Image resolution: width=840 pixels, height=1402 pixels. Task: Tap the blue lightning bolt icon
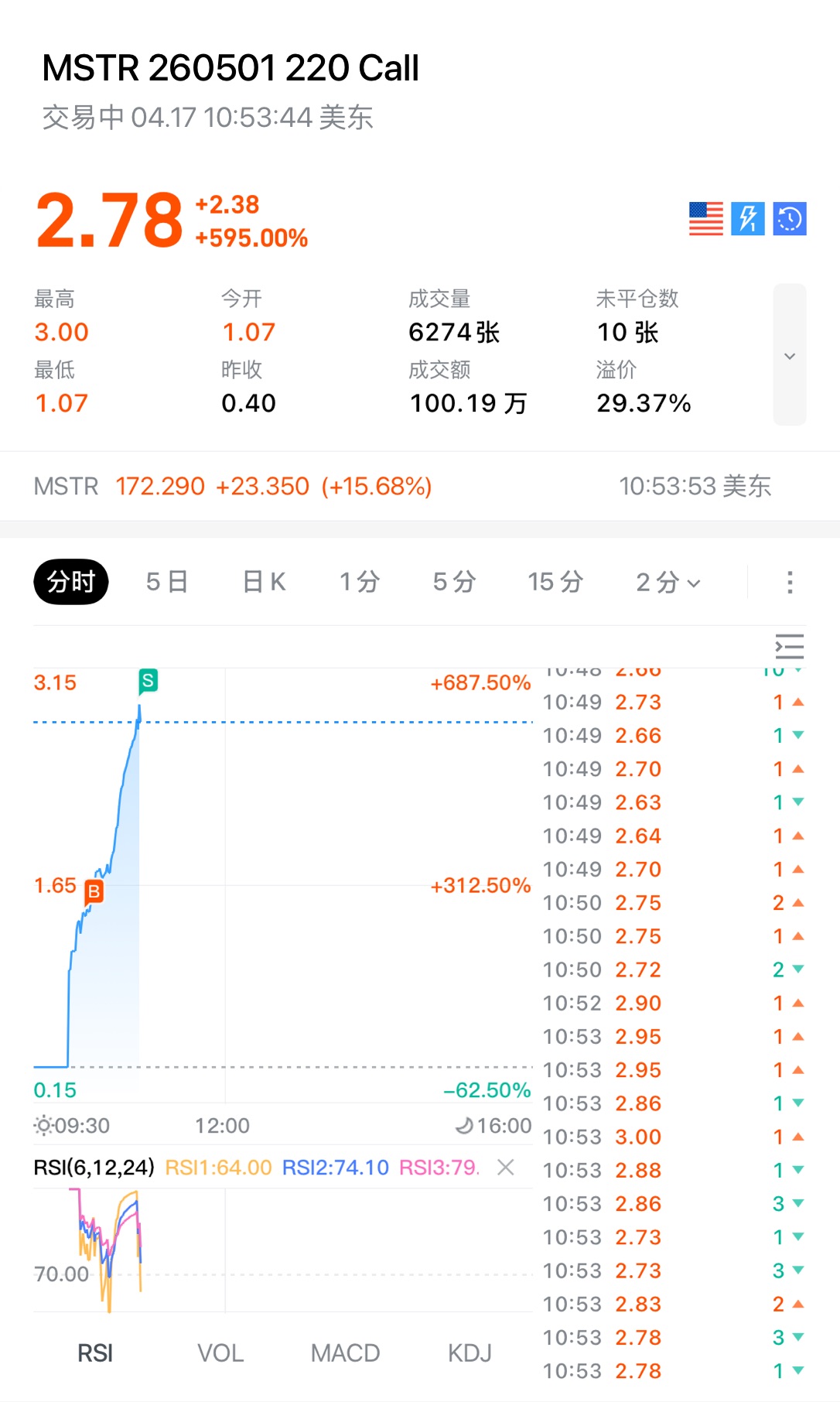coord(748,219)
